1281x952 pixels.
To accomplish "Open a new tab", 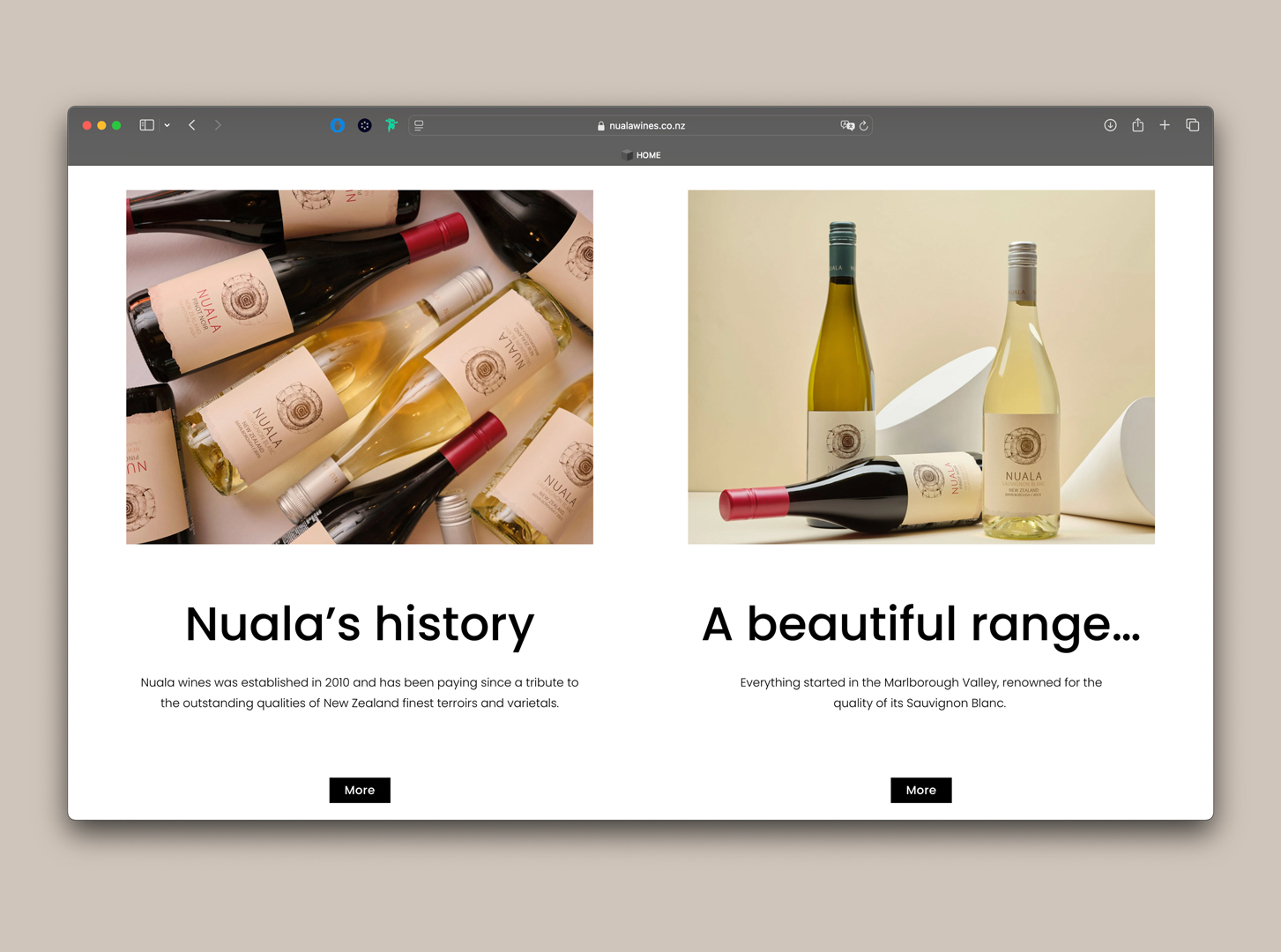I will pos(1165,125).
